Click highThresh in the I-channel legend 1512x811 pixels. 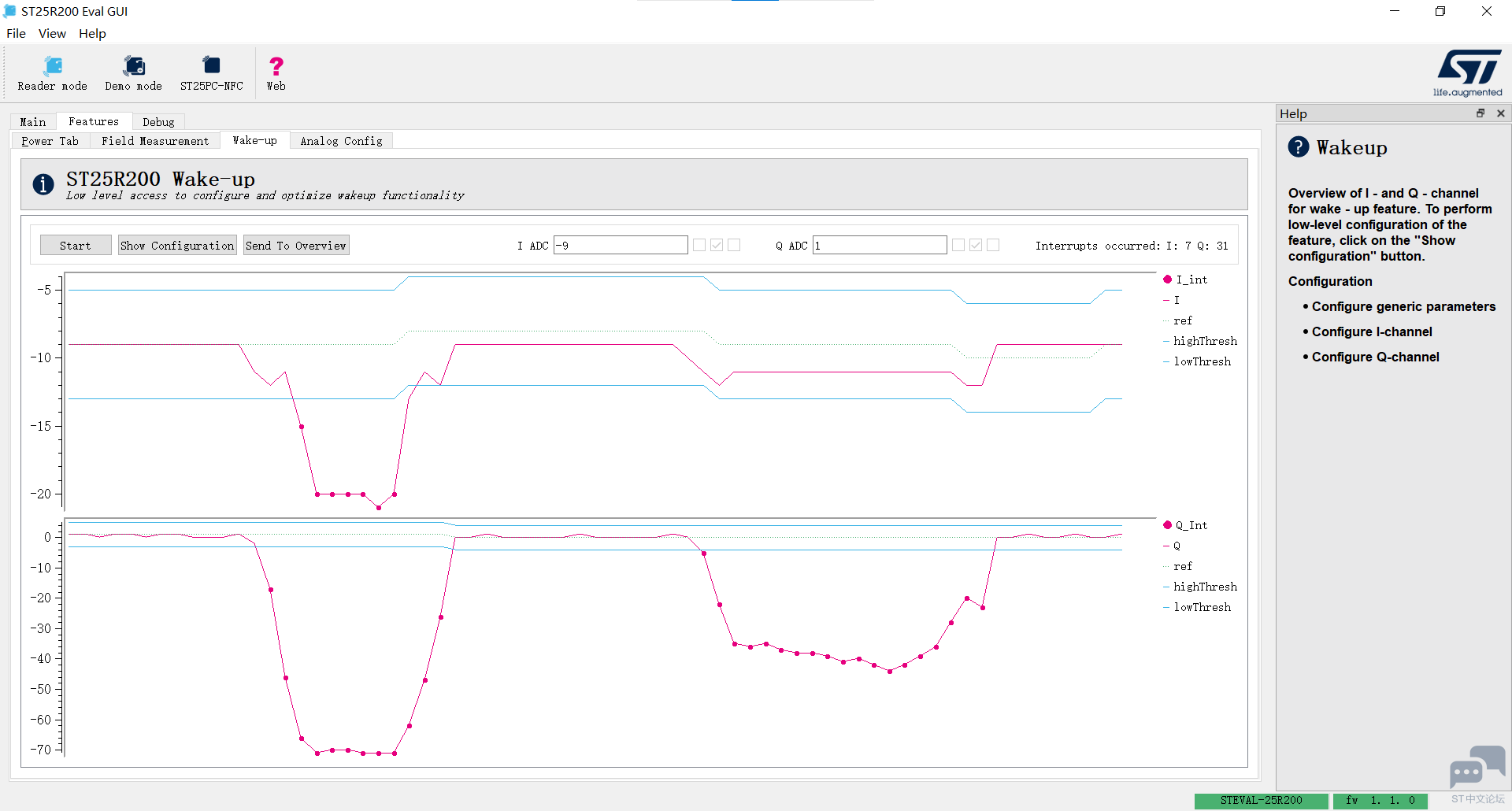(x=1200, y=341)
